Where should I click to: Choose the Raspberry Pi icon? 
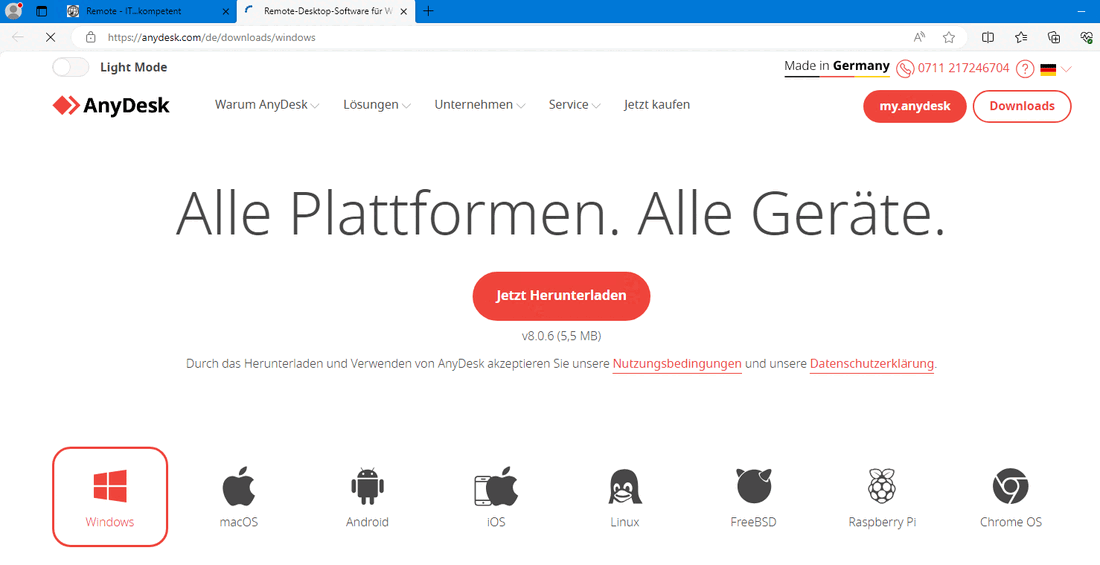881,488
